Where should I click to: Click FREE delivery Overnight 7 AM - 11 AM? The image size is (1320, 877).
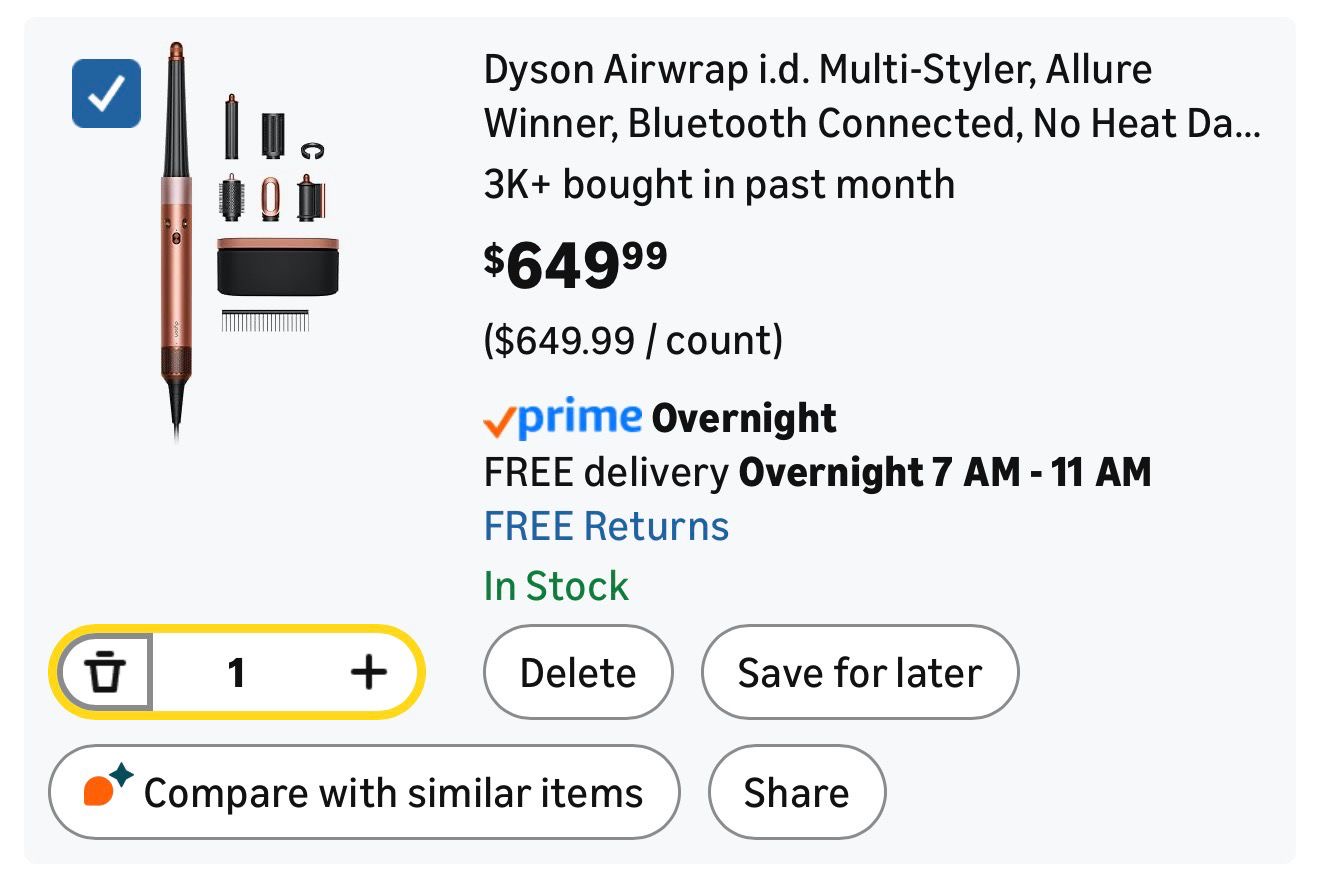816,471
